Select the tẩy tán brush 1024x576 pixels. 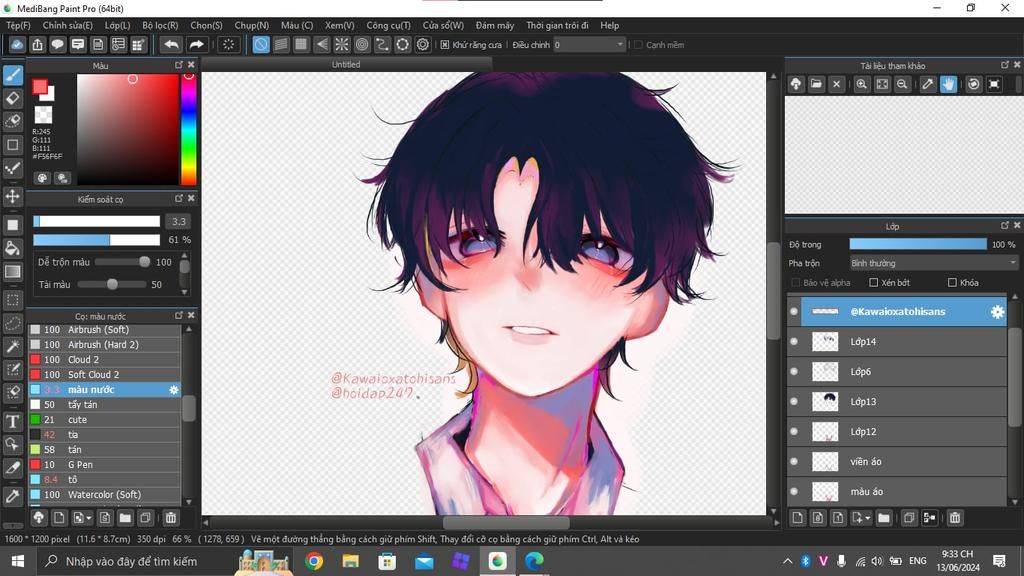pos(104,405)
